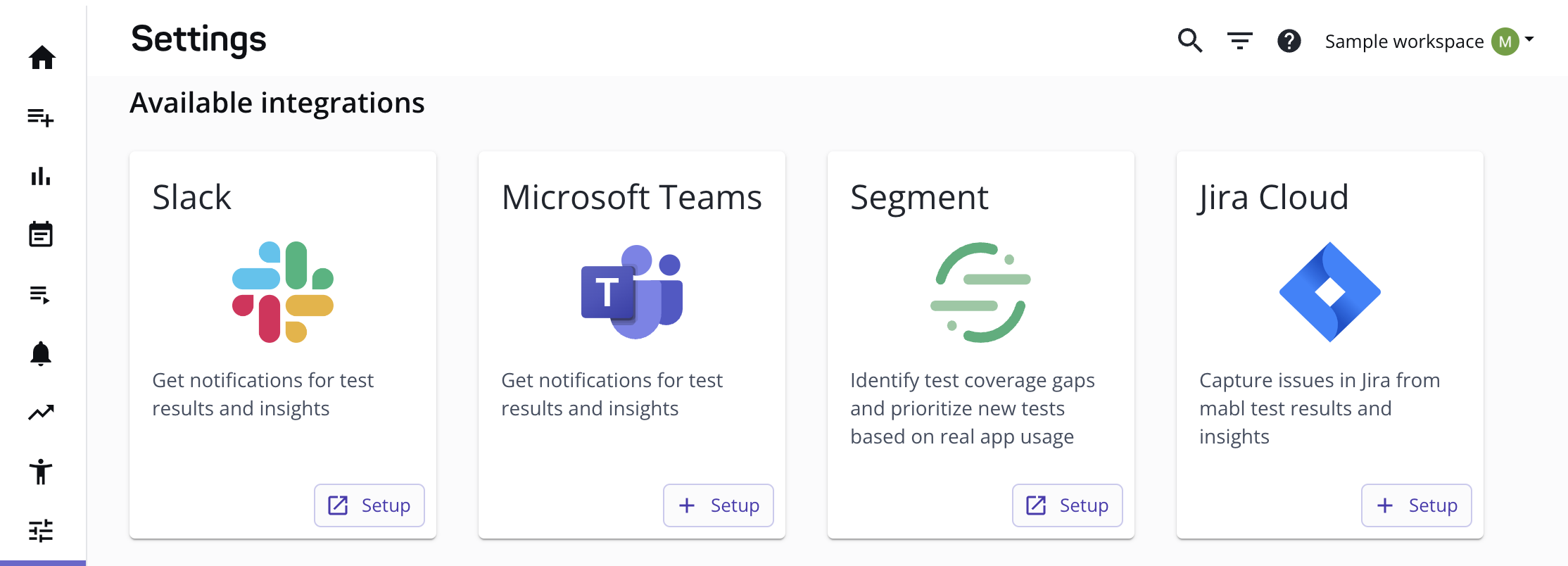Open the accessibility person sidebar icon
1568x566 pixels.
[41, 472]
